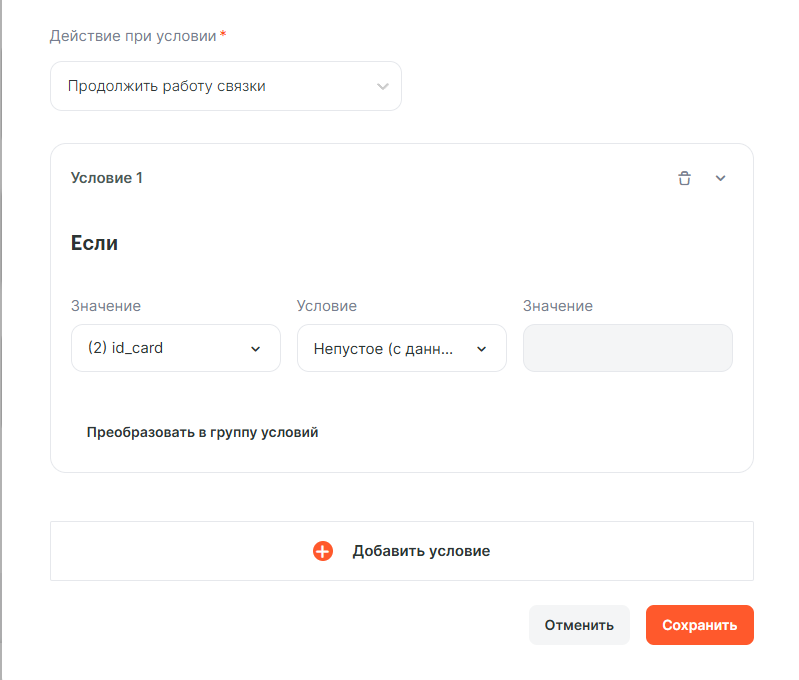The image size is (799, 680).
Task: Click the Действие при условии label
Action: (x=133, y=35)
